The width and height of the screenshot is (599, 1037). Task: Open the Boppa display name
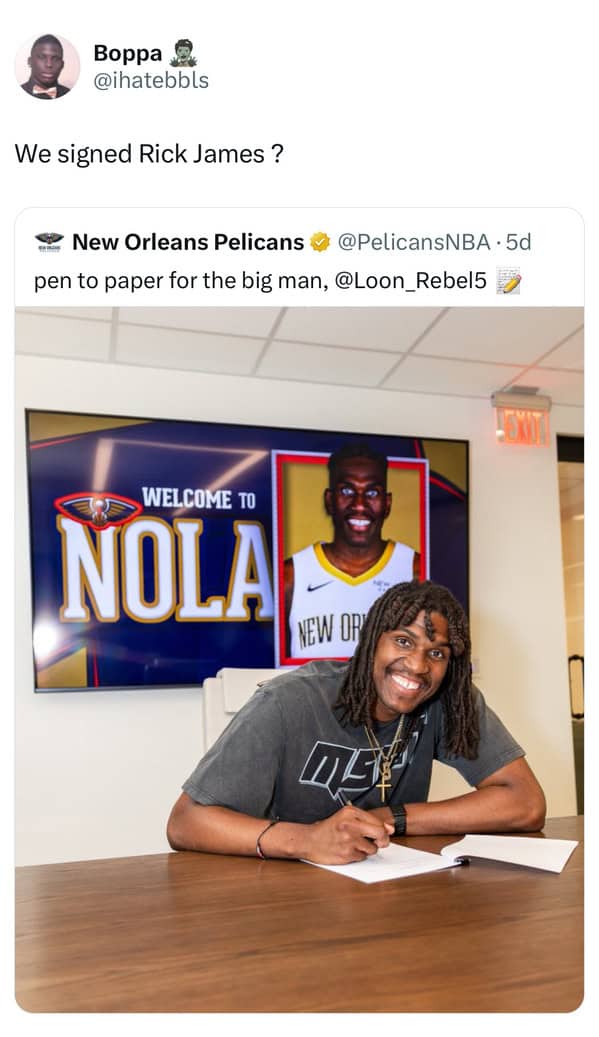pyautogui.click(x=128, y=53)
